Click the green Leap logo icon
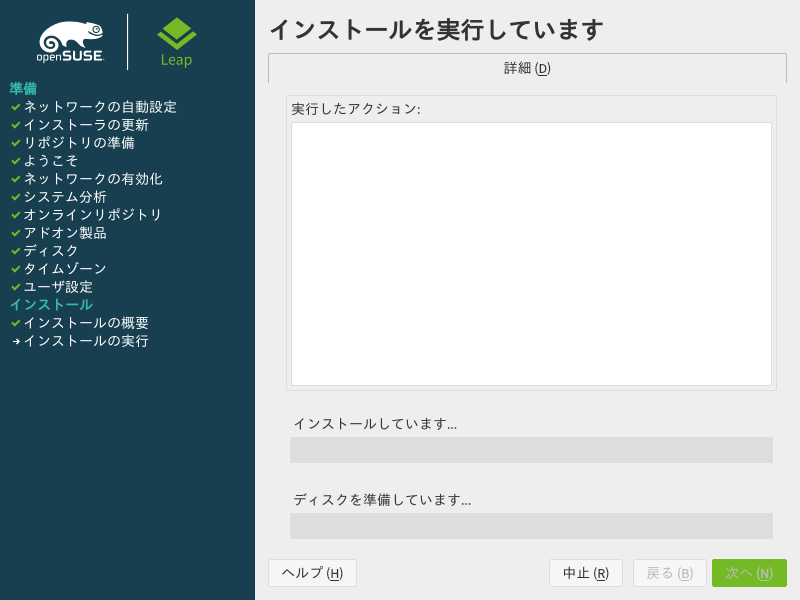 177,34
